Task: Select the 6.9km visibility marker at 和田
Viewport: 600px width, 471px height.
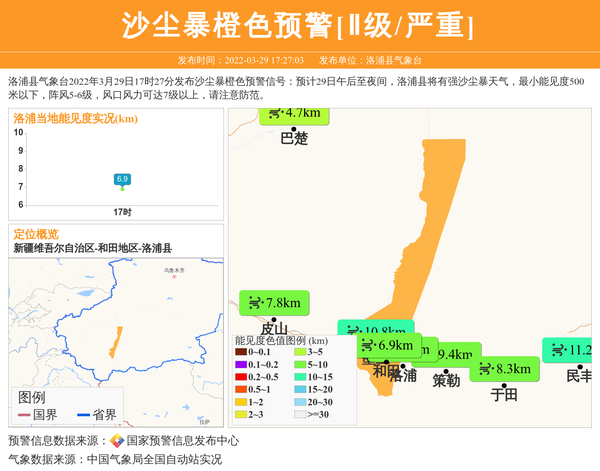Action: tap(389, 346)
